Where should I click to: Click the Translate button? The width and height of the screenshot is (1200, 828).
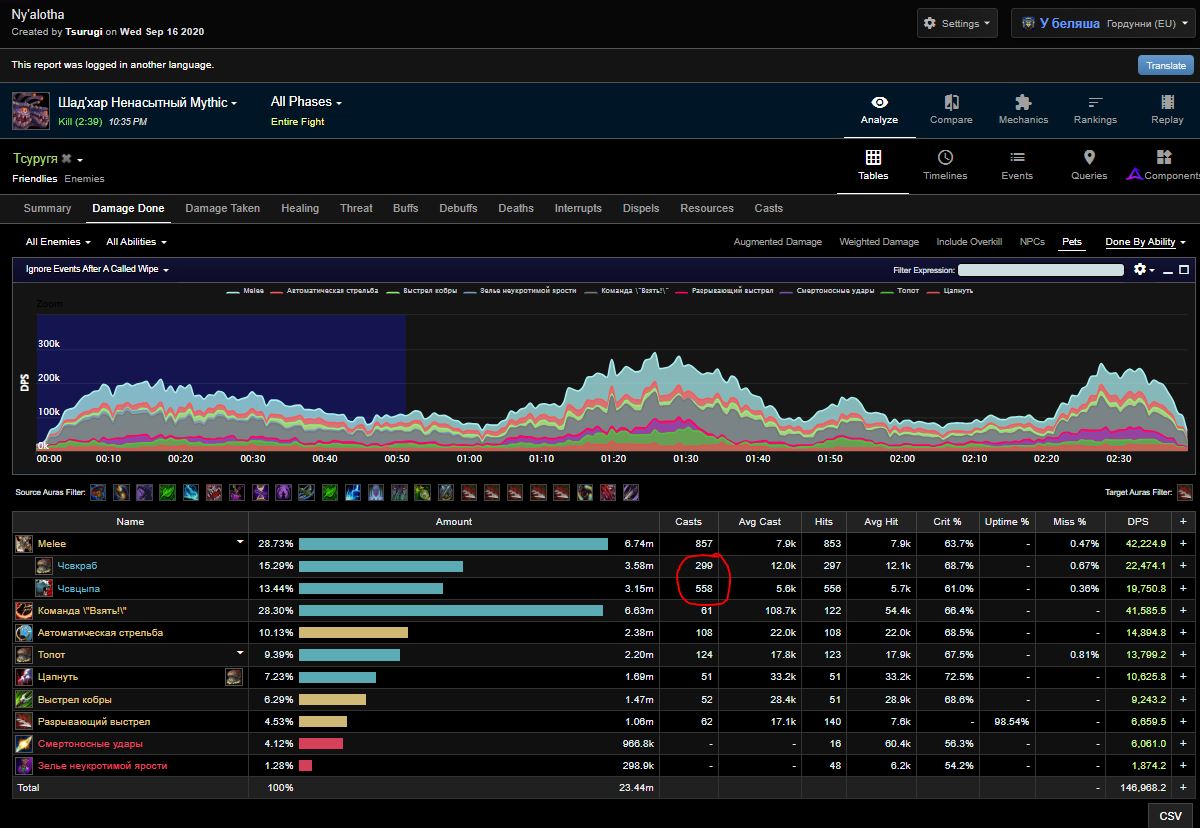coord(1165,65)
